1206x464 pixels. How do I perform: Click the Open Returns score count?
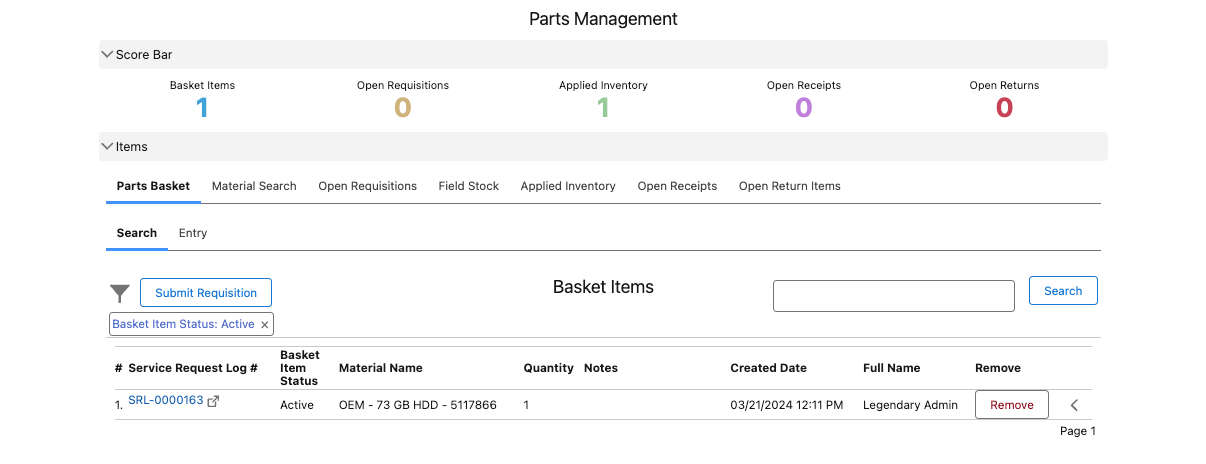tap(1004, 108)
